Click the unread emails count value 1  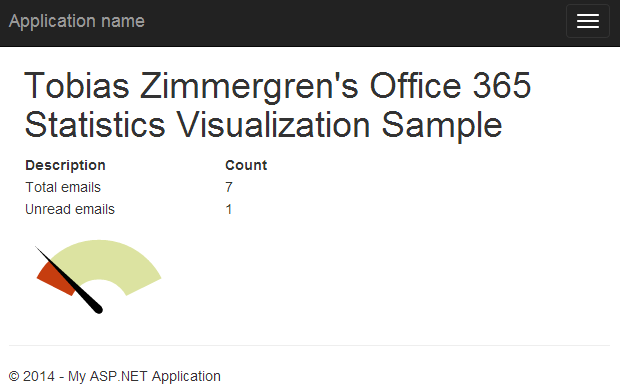(229, 209)
